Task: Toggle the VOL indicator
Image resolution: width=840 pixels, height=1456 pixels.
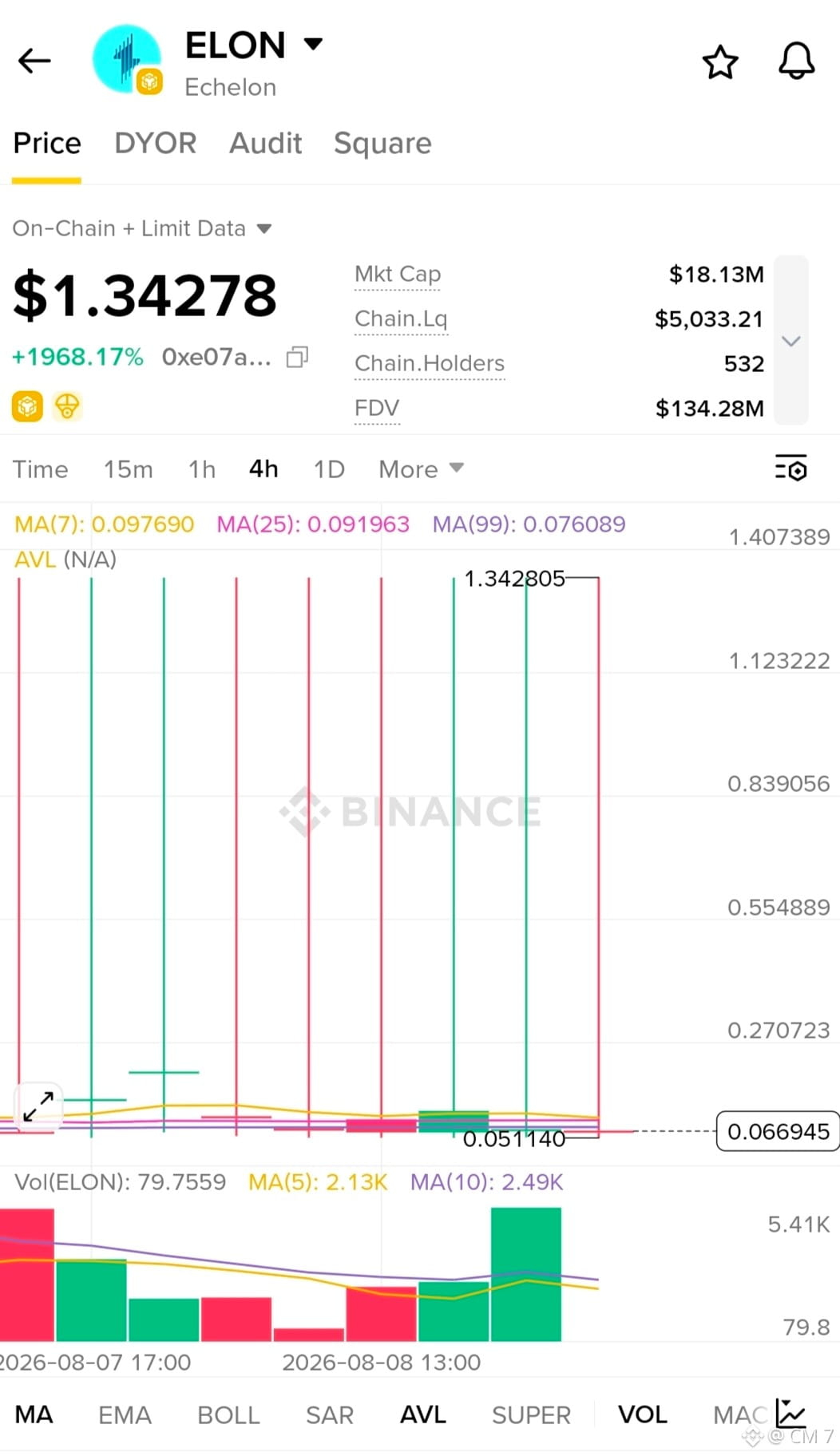Action: click(642, 1414)
